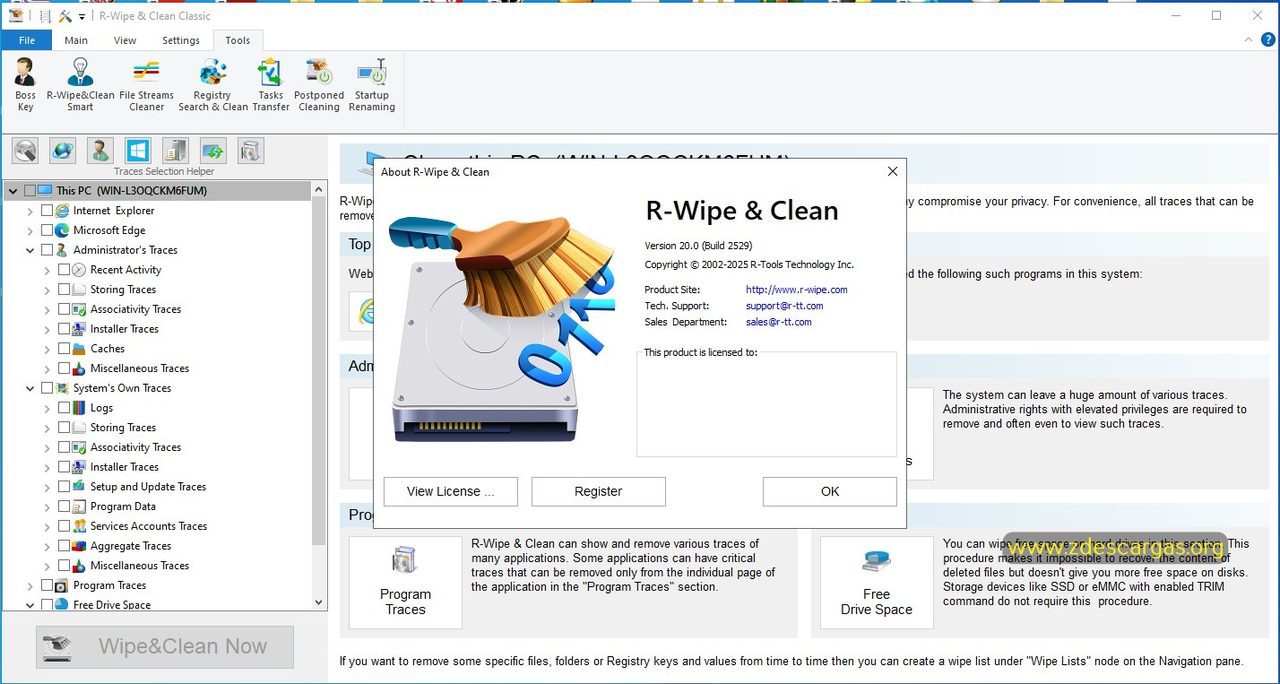Select Installer Traces under System's Own Traces
Viewport: 1280px width, 684px height.
(124, 467)
